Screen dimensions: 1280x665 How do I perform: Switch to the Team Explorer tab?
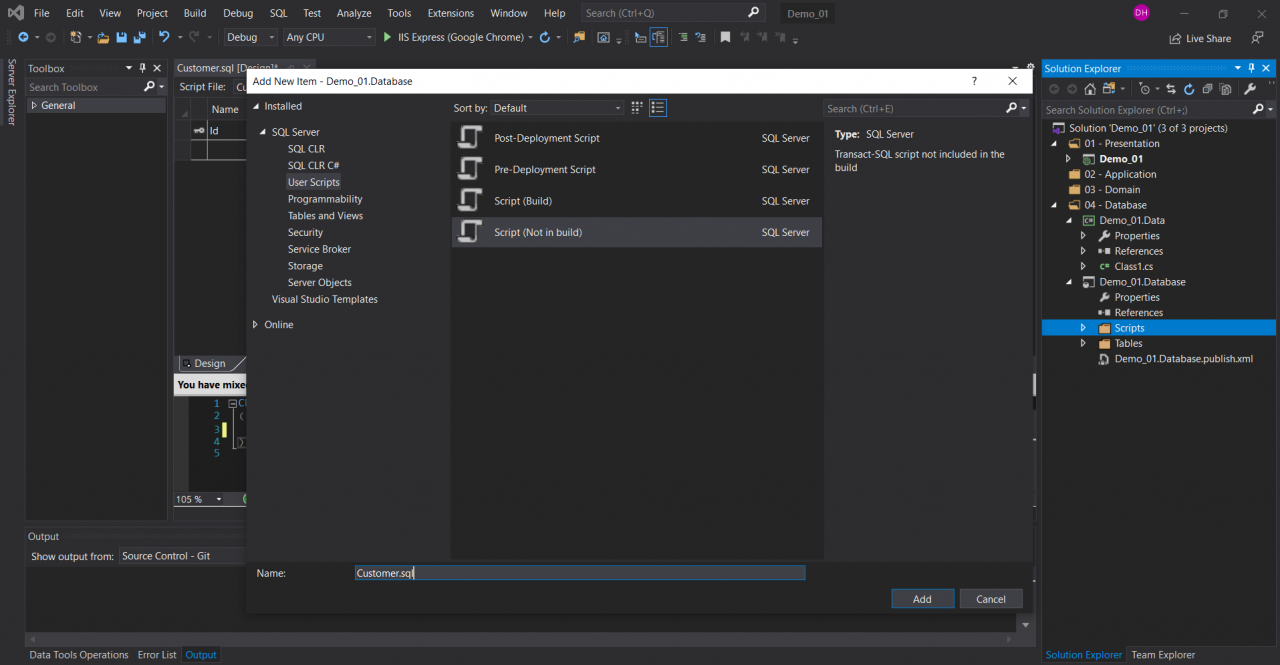pos(1163,655)
